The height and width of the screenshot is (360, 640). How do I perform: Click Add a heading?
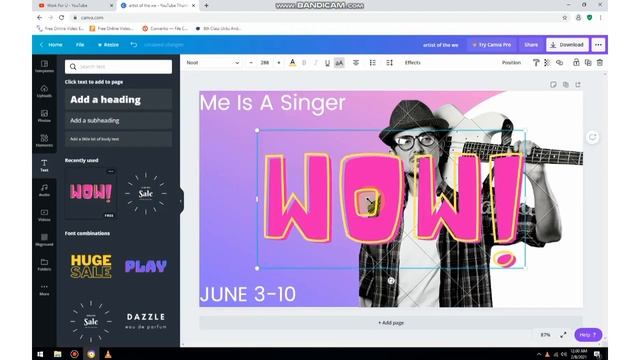118,100
